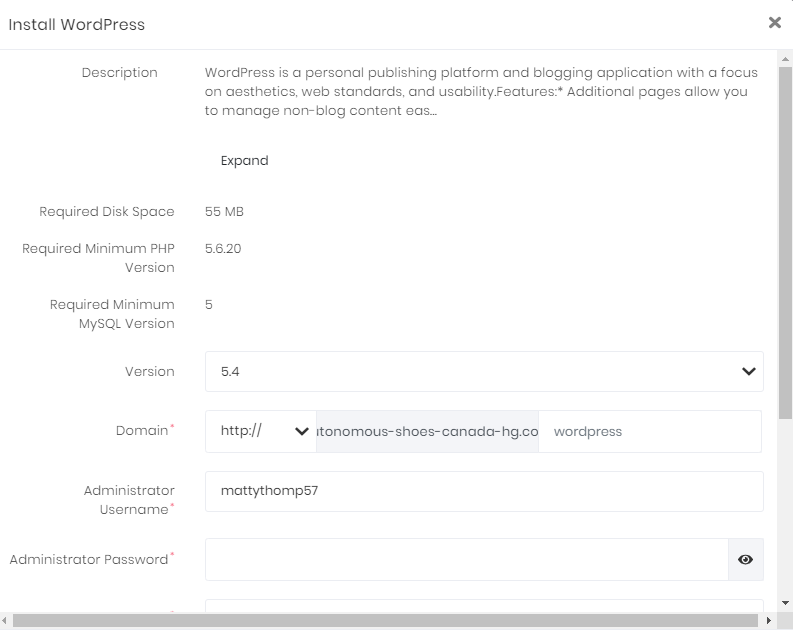This screenshot has height=633, width=793.
Task: Click the horizontal scrollbar thumb
Action: tap(385, 620)
